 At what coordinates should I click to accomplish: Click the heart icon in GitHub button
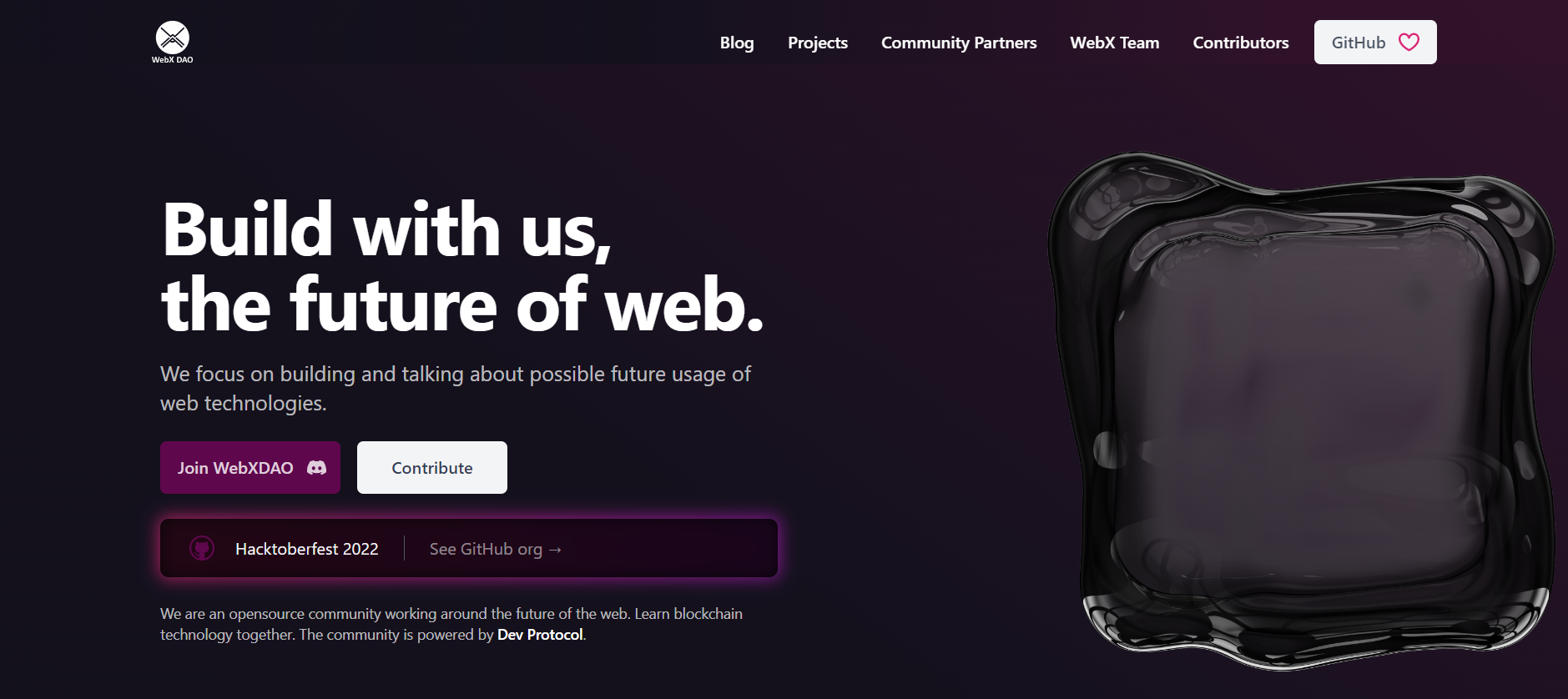tap(1409, 43)
